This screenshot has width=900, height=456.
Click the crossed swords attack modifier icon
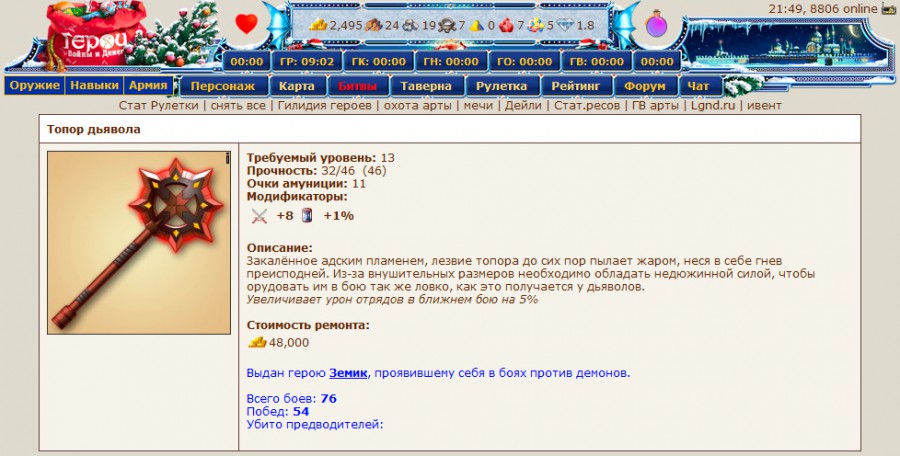click(x=260, y=215)
